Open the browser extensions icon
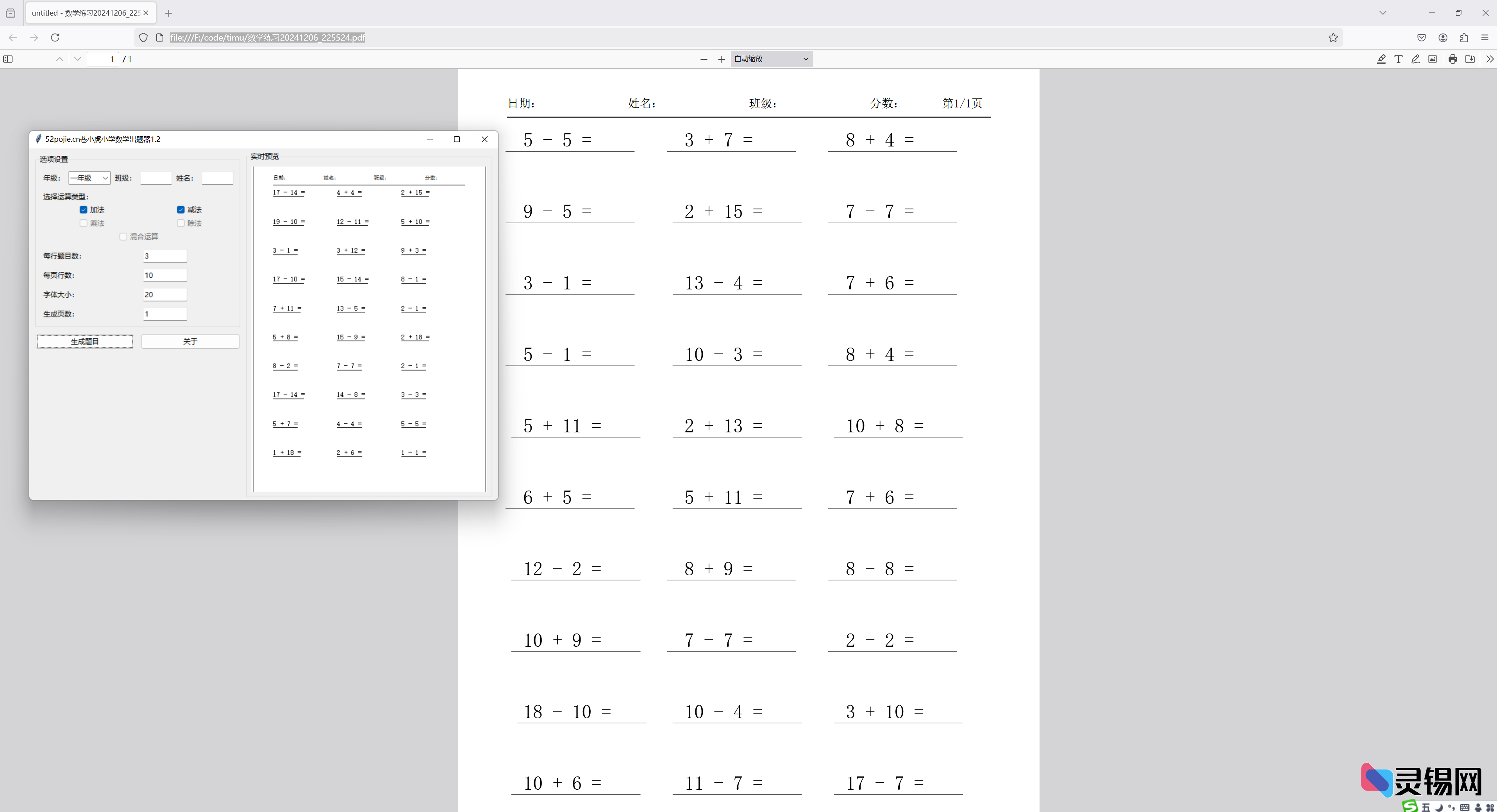Image resolution: width=1497 pixels, height=812 pixels. (1464, 37)
